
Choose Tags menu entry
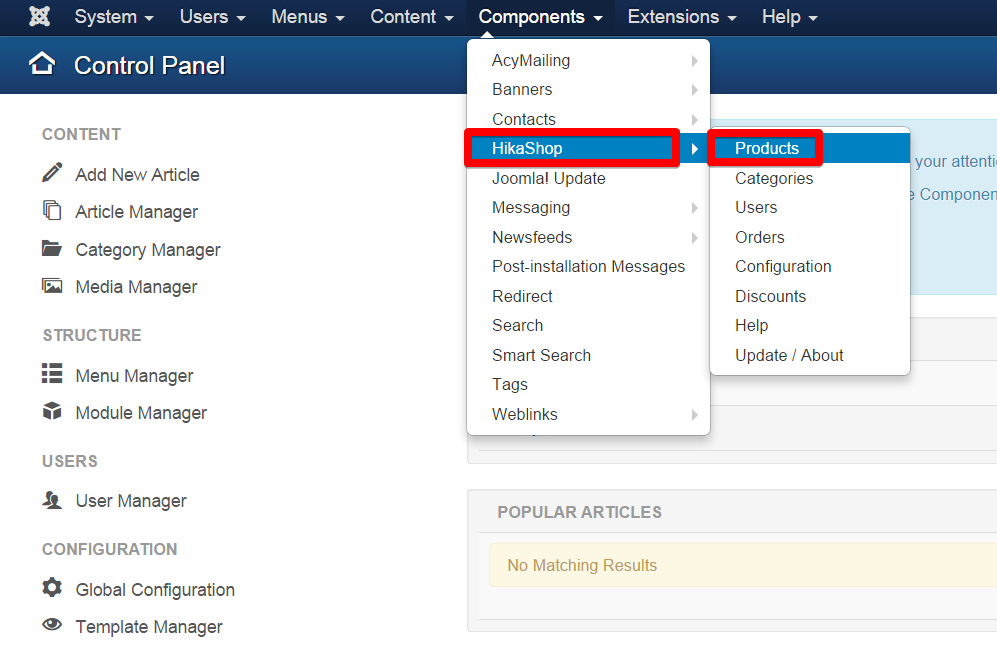tap(588, 385)
